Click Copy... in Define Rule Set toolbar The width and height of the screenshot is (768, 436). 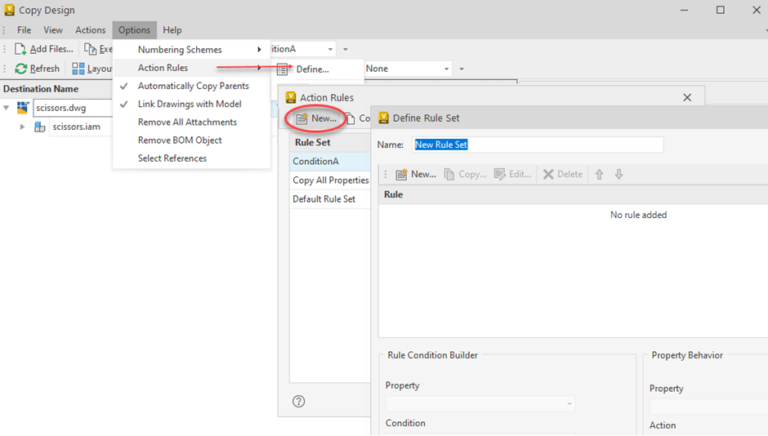click(465, 174)
